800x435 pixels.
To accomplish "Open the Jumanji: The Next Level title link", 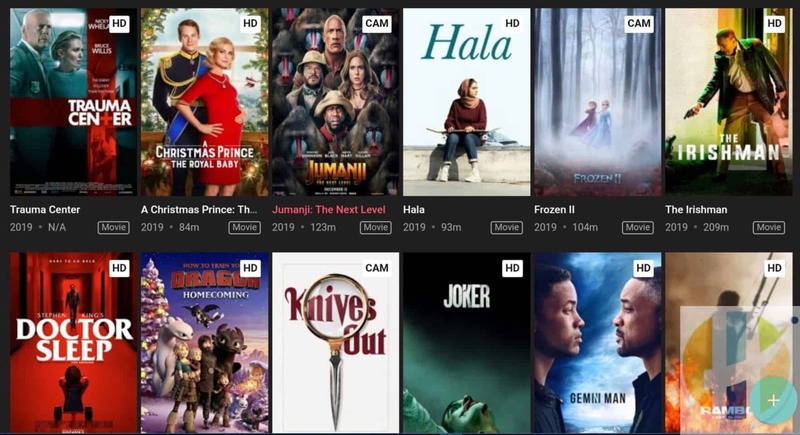I will pos(329,210).
